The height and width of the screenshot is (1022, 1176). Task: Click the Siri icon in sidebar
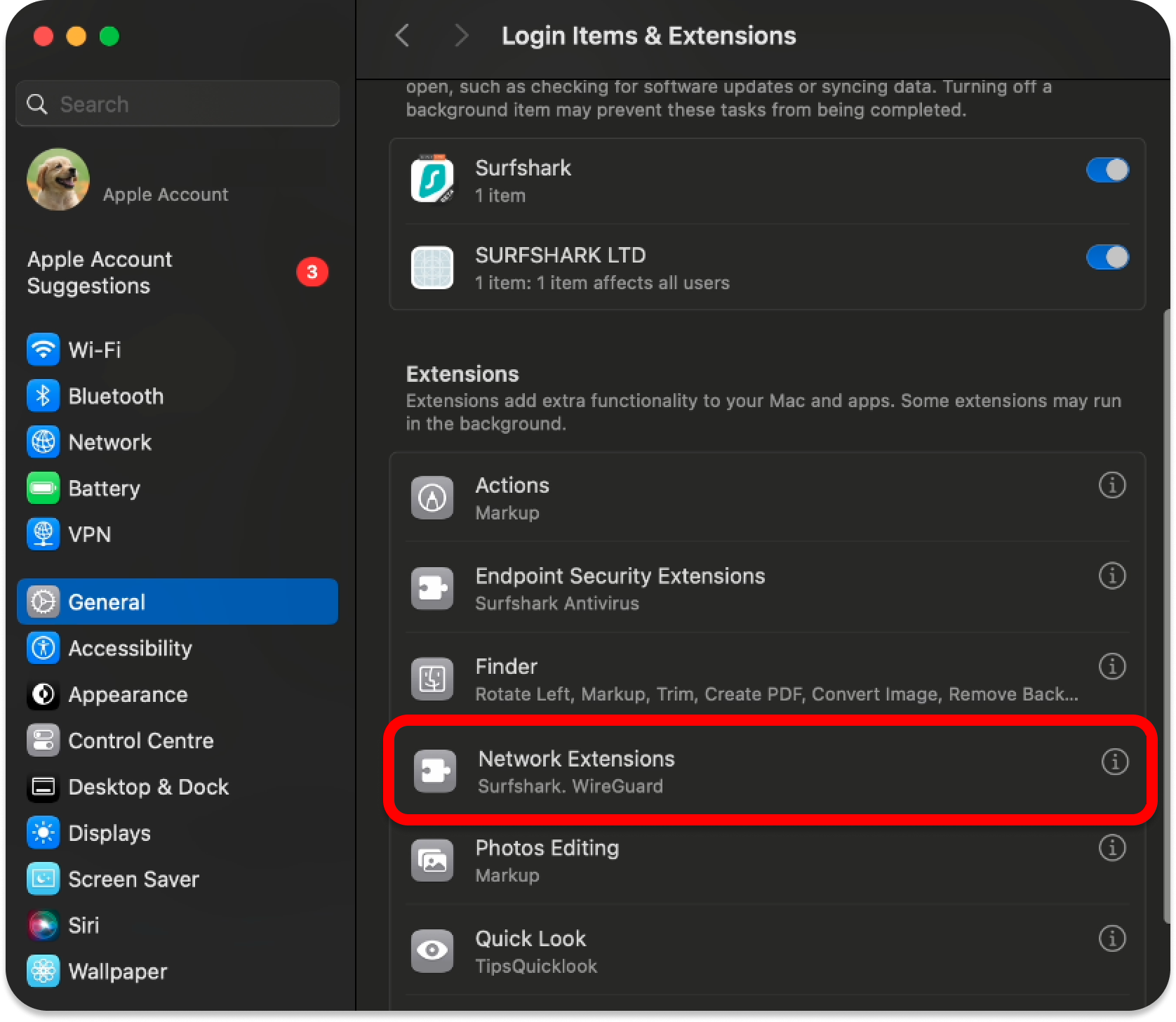[43, 925]
